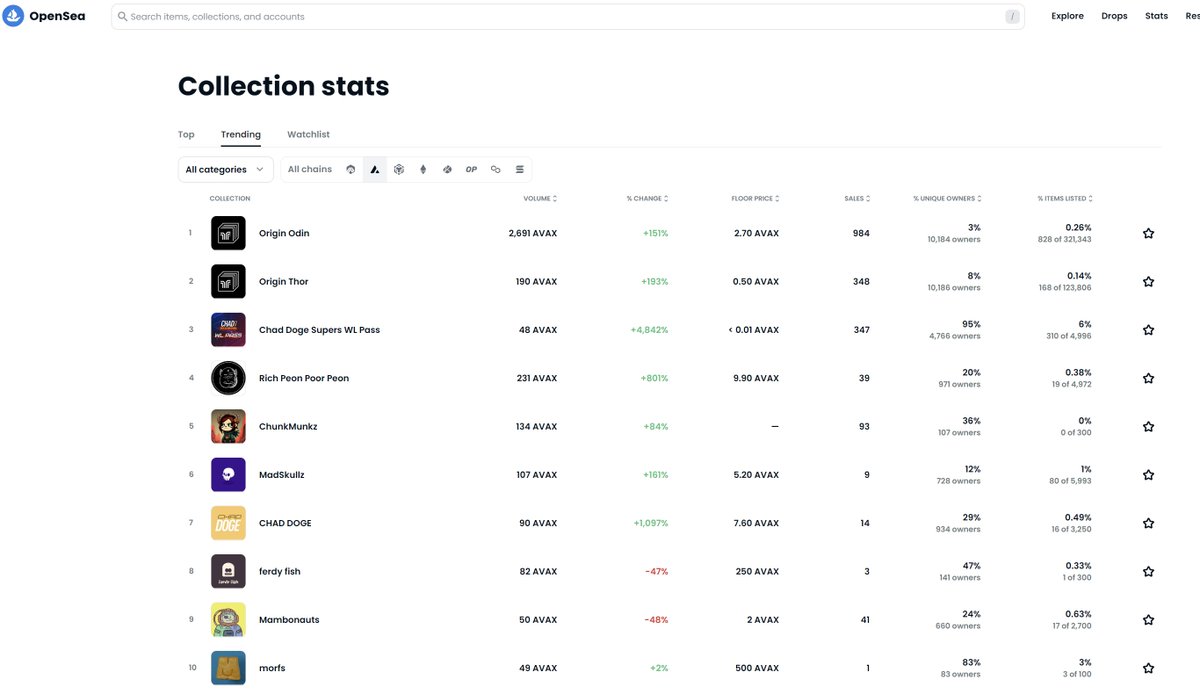Screen dimensions: 1200x694
Task: Open ferdy fish collection thumbnail
Action: click(x=228, y=571)
